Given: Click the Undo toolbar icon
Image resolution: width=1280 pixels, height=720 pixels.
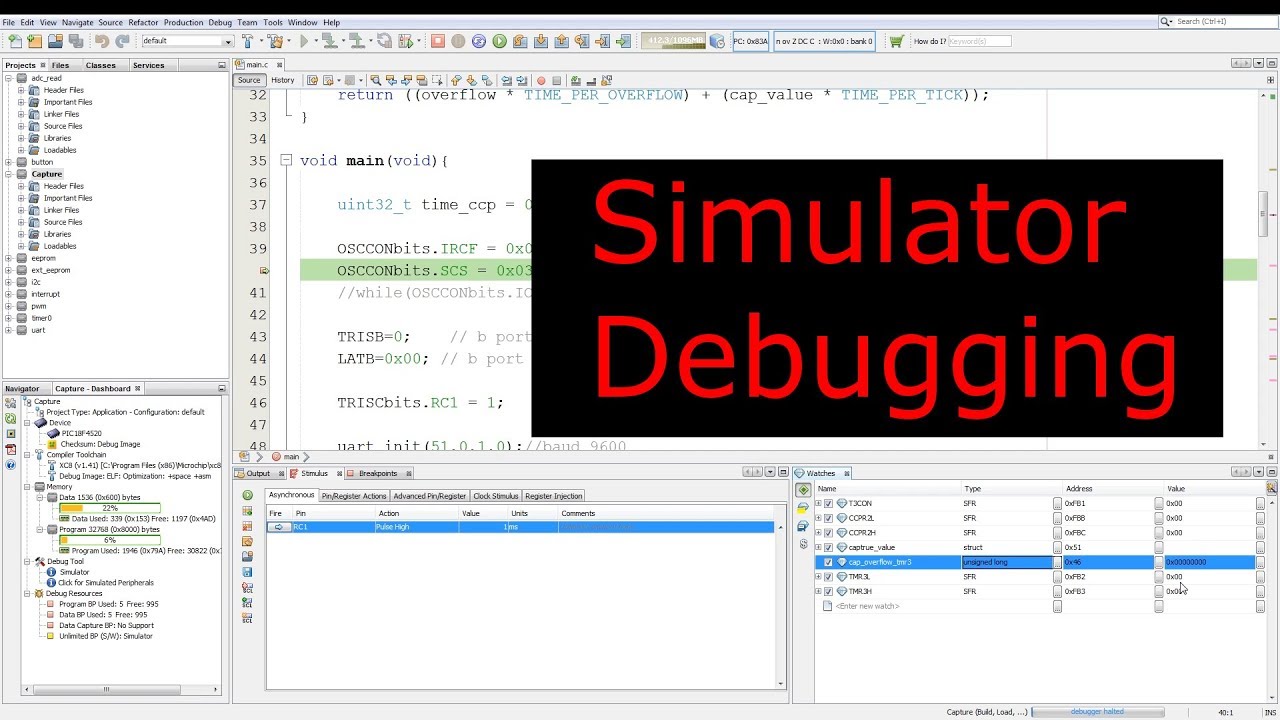Looking at the screenshot, I should click(101, 41).
